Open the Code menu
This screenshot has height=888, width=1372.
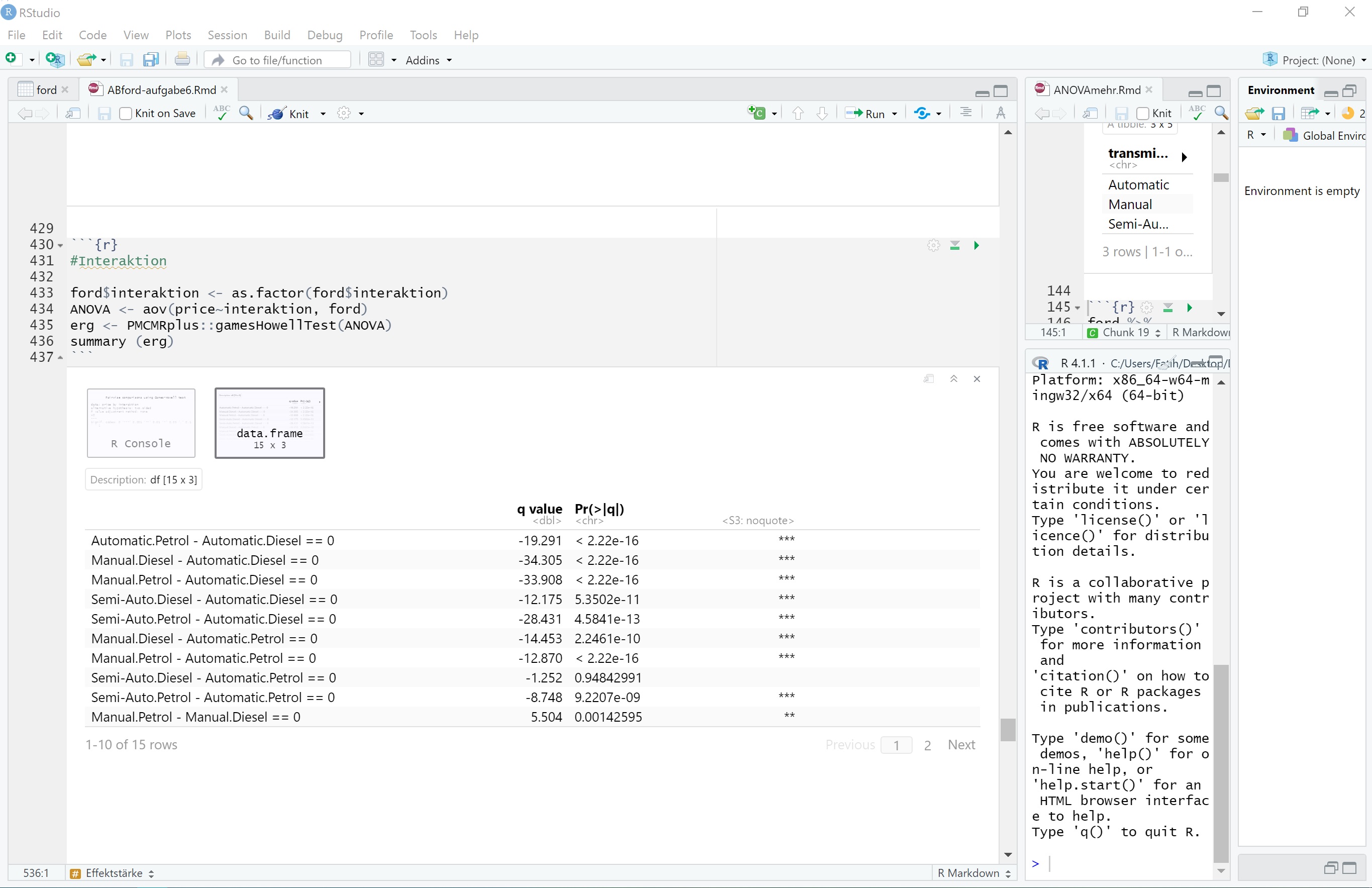tap(92, 35)
